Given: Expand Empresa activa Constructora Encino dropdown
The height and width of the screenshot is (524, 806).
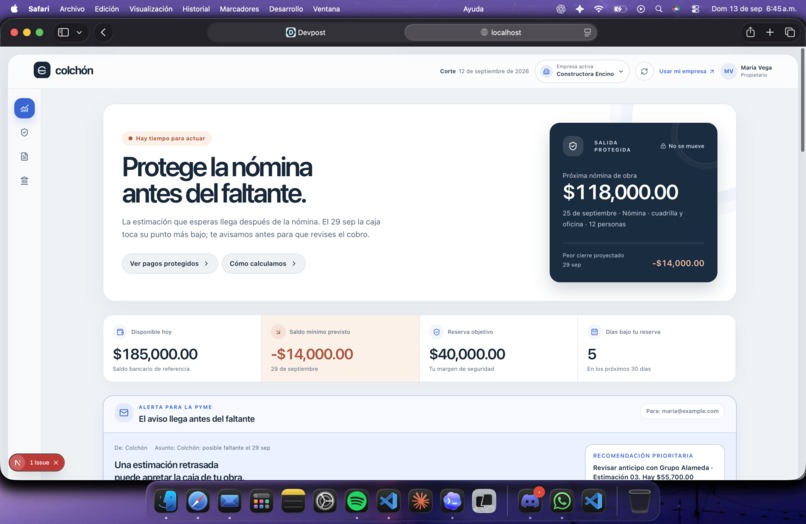Looking at the screenshot, I should click(x=582, y=71).
